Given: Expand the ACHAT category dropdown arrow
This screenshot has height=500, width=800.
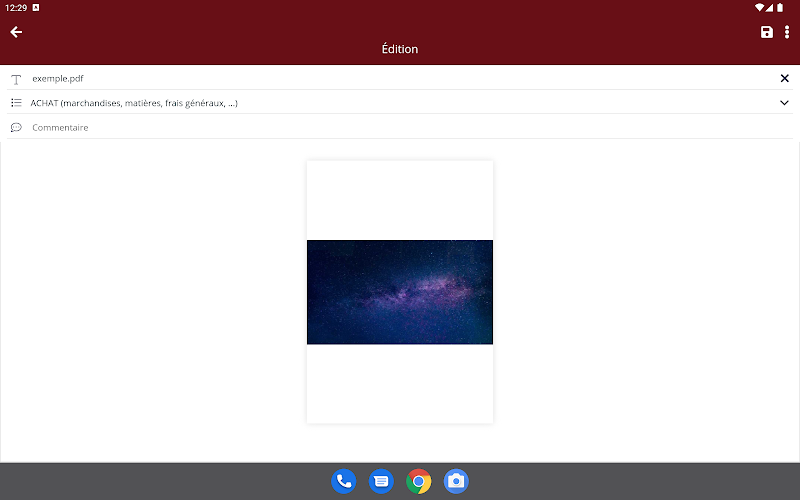Looking at the screenshot, I should [784, 103].
